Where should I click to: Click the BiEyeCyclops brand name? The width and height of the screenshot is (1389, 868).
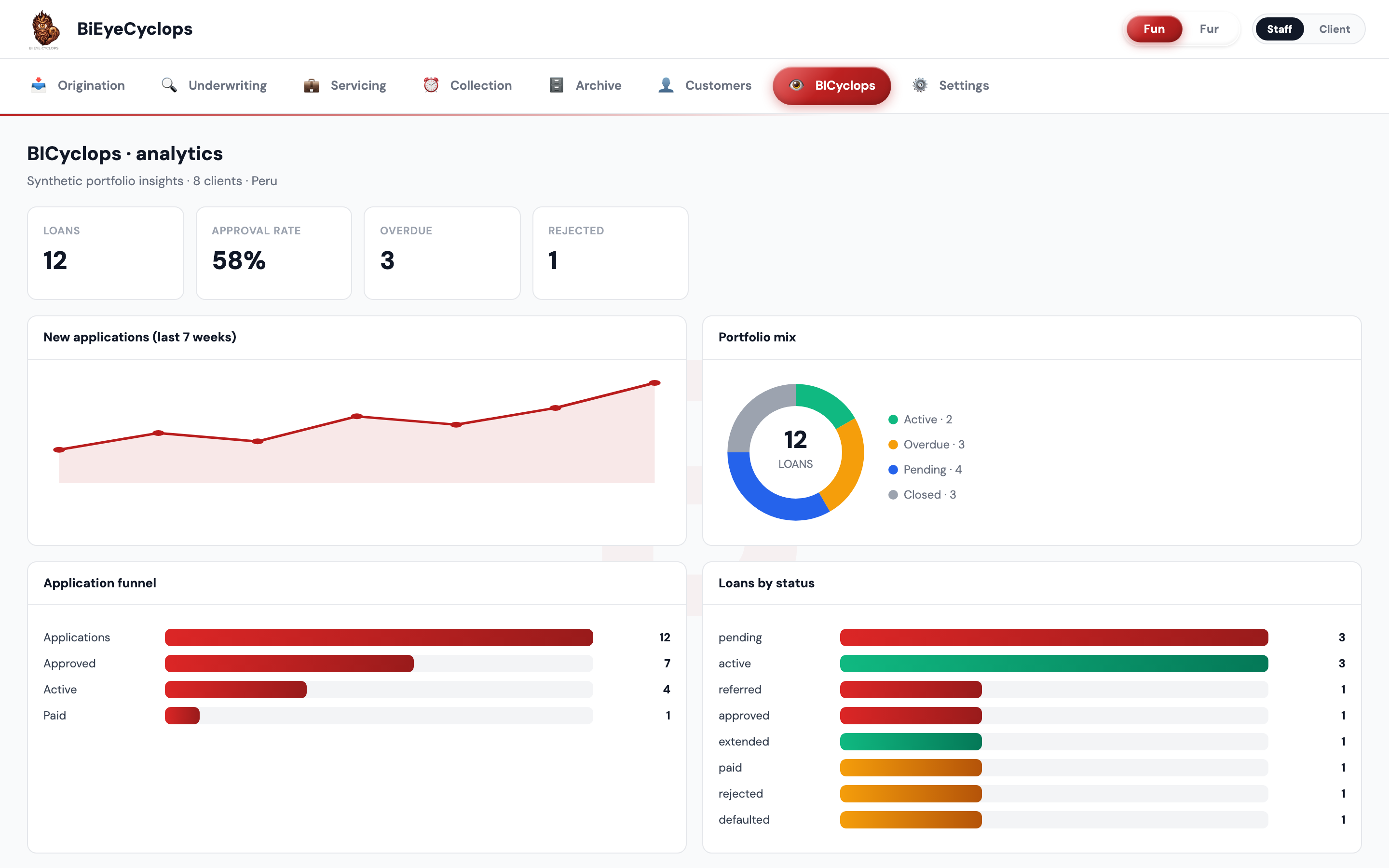[x=135, y=29]
